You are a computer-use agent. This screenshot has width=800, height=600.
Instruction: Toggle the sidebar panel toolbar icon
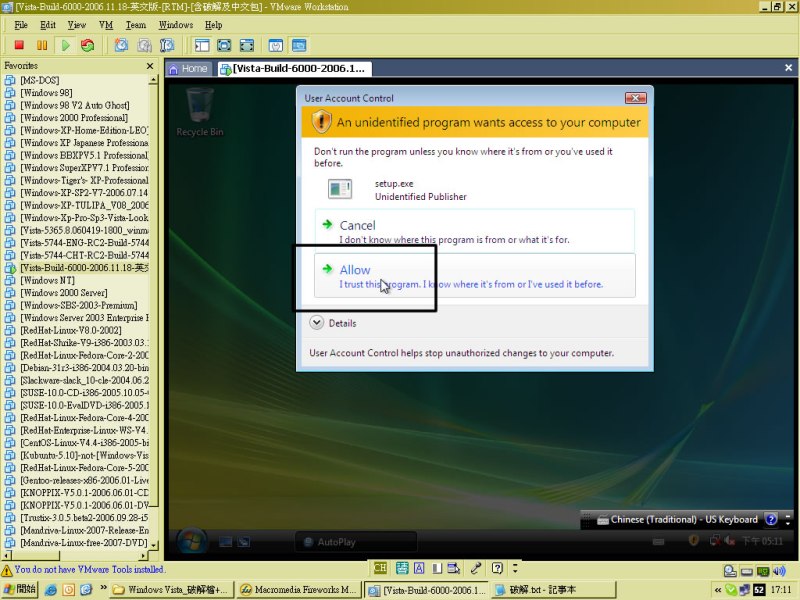[202, 45]
